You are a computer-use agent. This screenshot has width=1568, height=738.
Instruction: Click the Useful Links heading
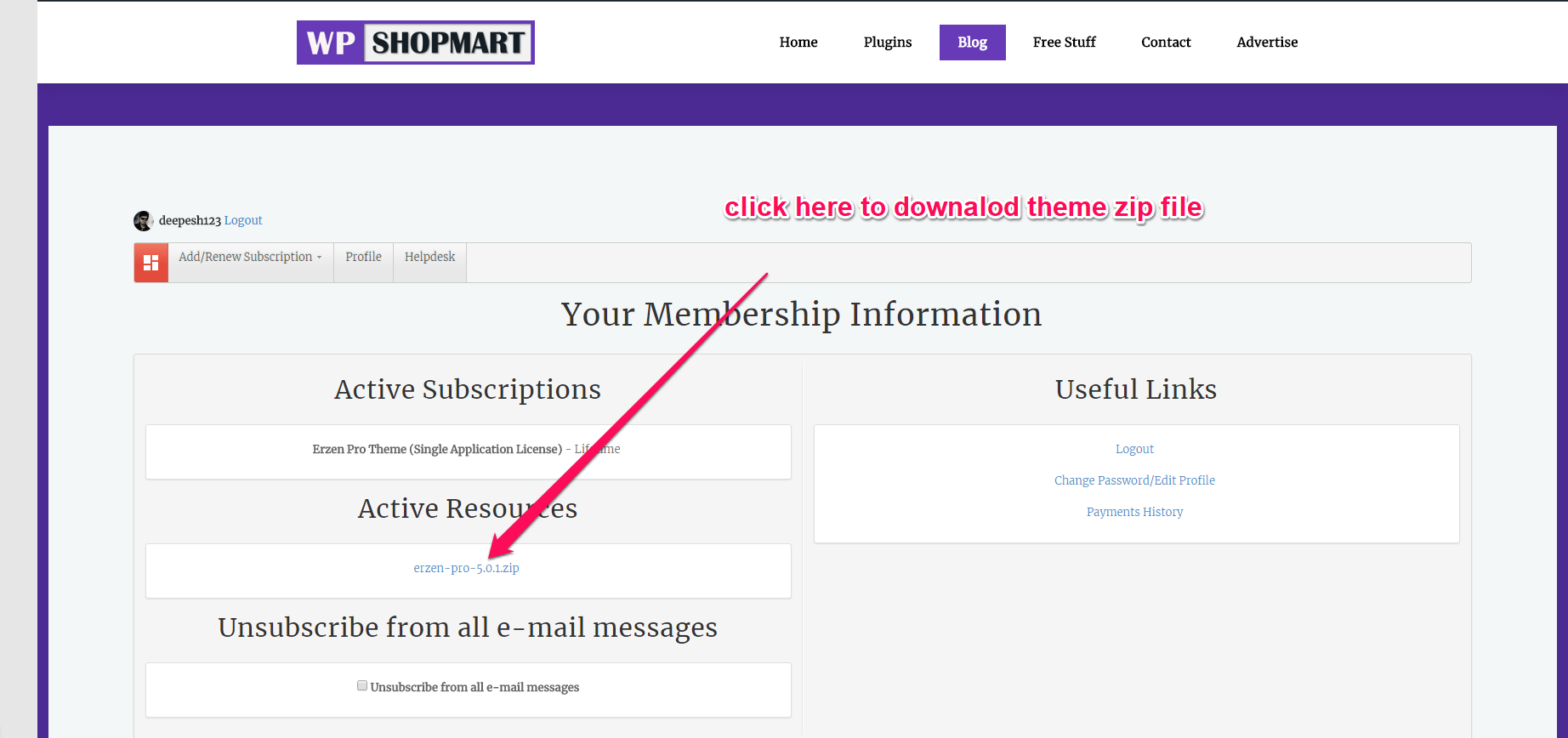[1136, 389]
